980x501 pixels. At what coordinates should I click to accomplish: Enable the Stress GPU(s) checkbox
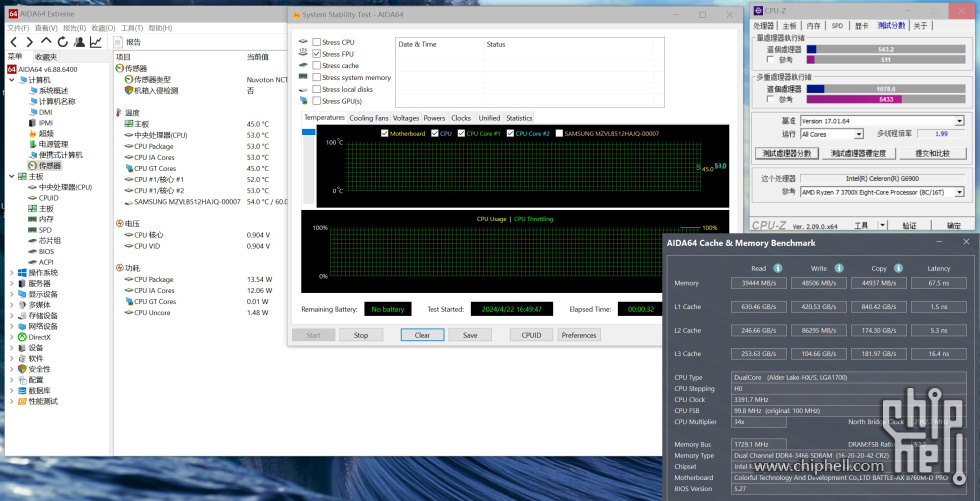tap(317, 101)
